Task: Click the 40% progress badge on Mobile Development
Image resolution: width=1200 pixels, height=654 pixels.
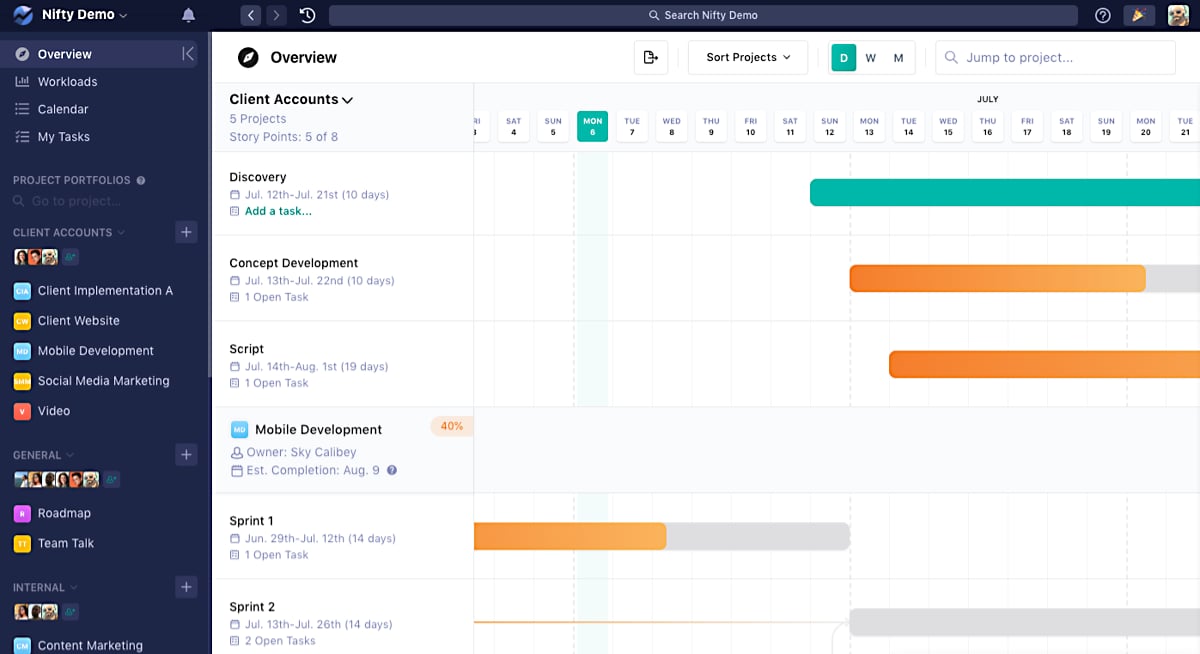Action: tap(451, 426)
